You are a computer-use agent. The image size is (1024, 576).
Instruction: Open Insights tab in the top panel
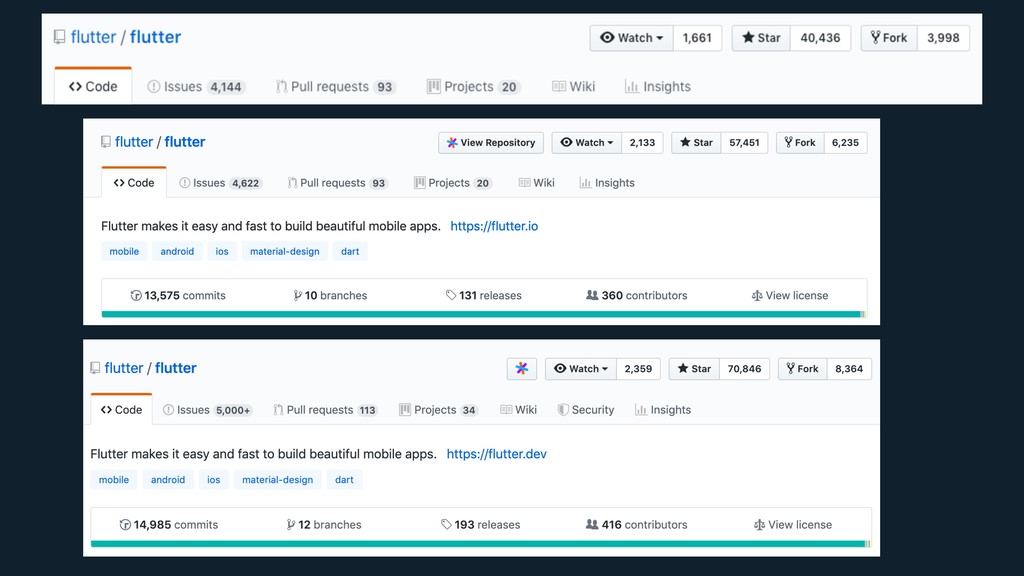pos(658,86)
